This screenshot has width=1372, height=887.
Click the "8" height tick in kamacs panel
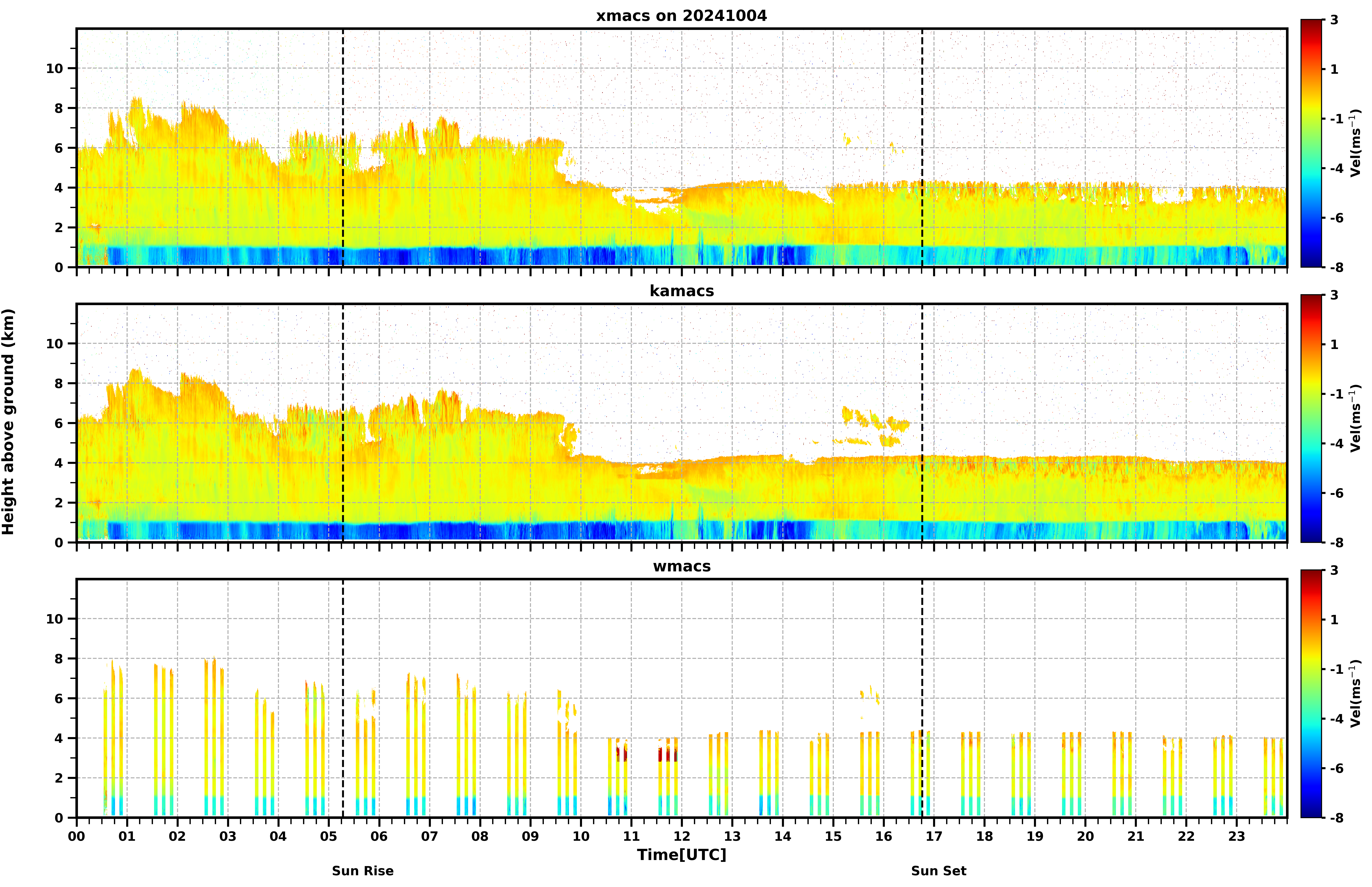tap(59, 384)
